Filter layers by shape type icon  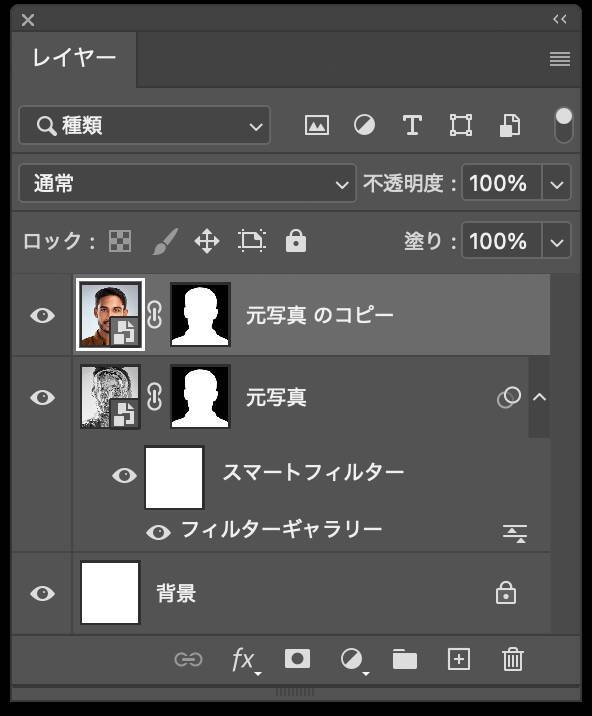[460, 125]
